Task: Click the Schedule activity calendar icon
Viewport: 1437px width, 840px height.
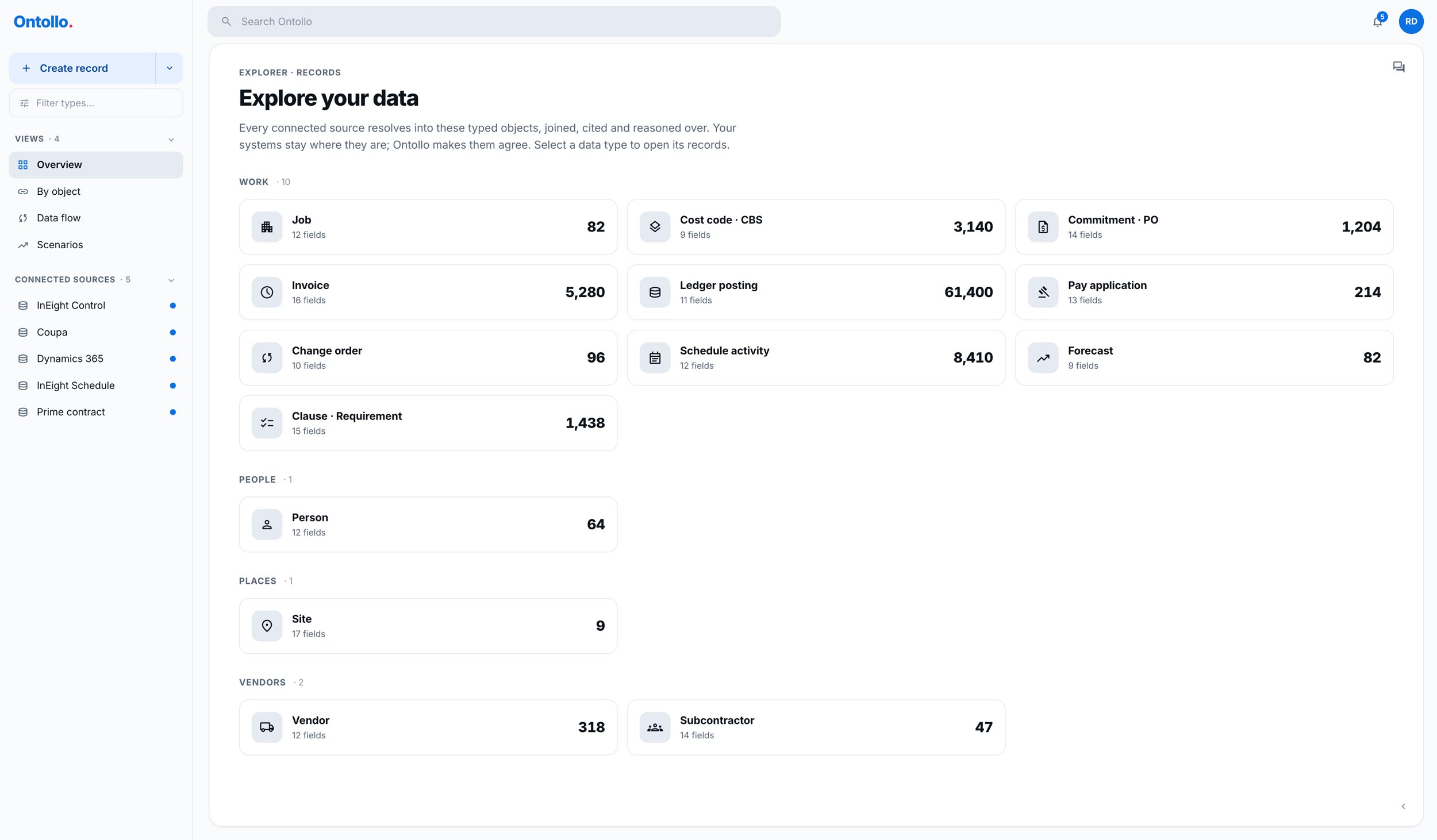Action: point(655,358)
